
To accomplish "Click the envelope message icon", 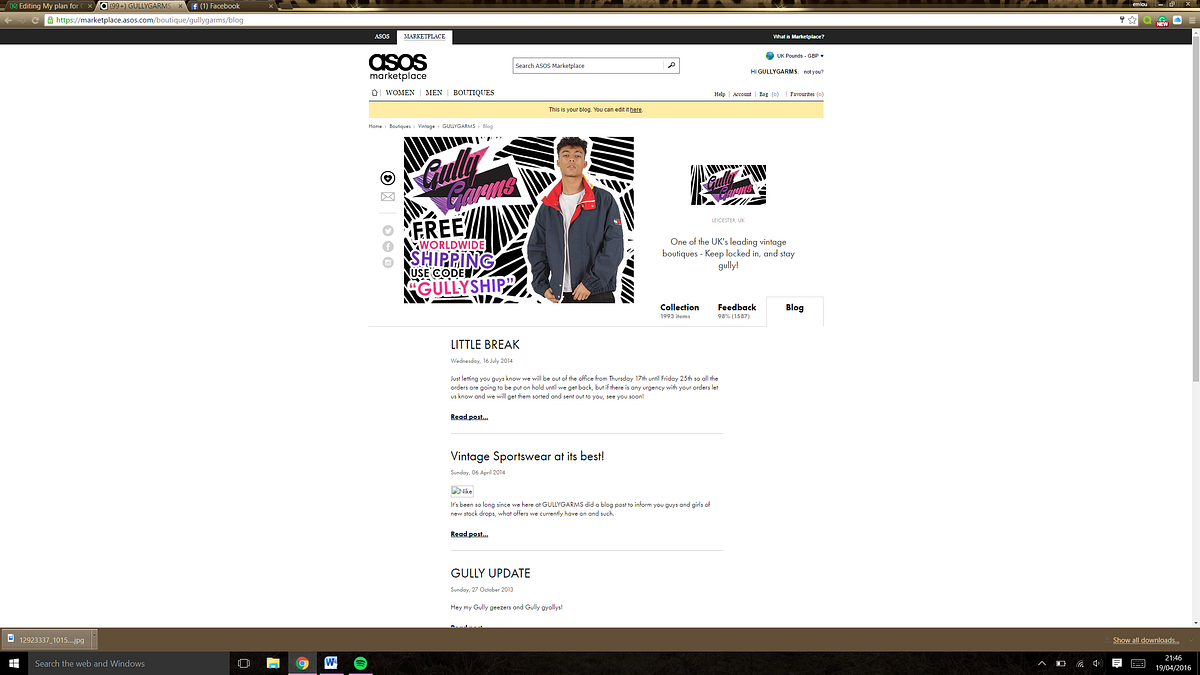I will (x=388, y=197).
